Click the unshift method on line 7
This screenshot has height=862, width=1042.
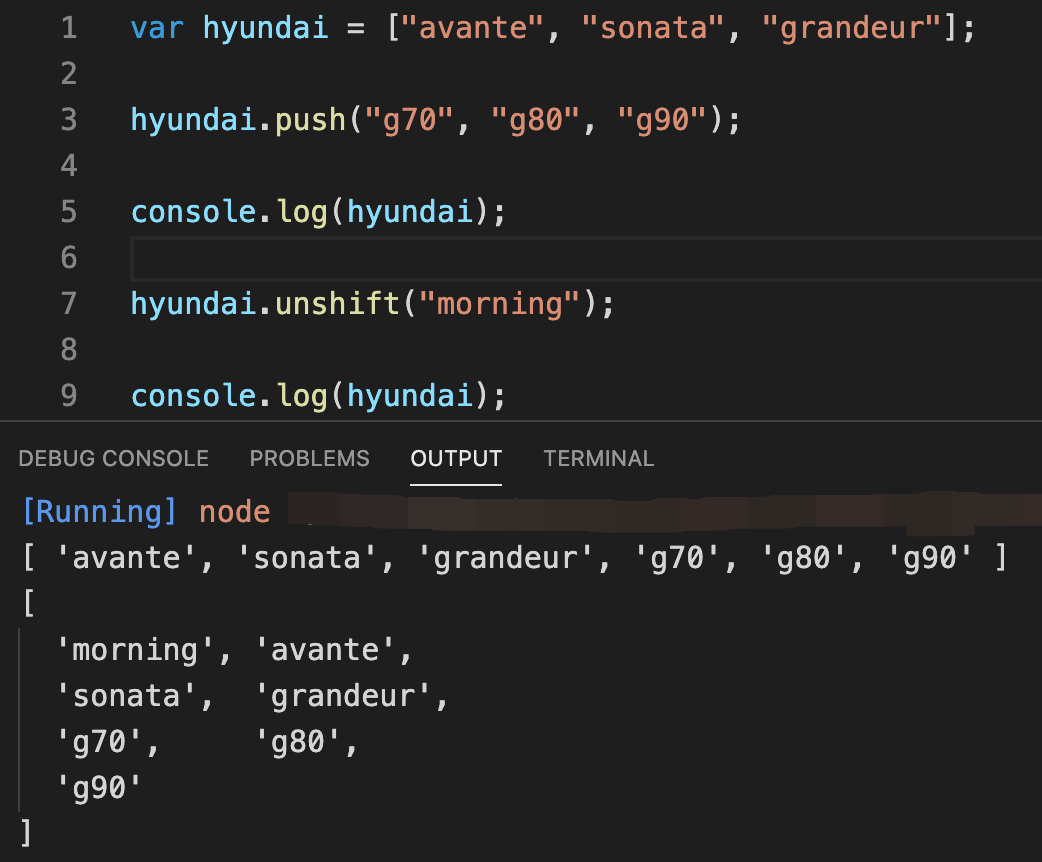tap(338, 304)
